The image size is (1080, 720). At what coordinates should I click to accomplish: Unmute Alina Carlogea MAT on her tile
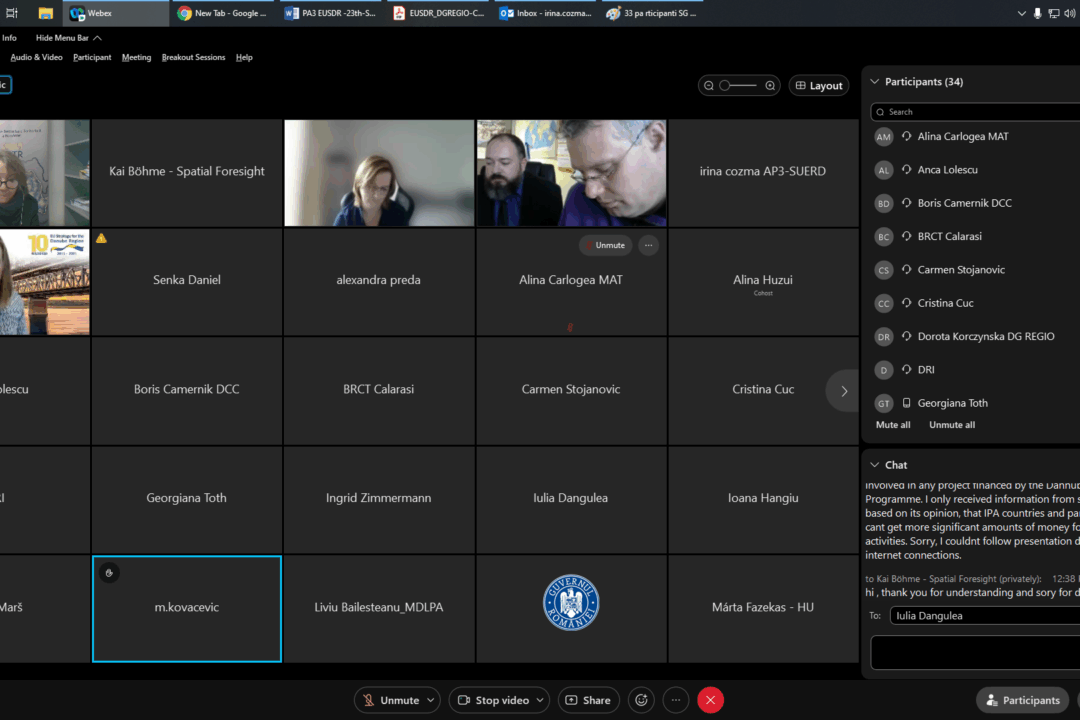605,245
